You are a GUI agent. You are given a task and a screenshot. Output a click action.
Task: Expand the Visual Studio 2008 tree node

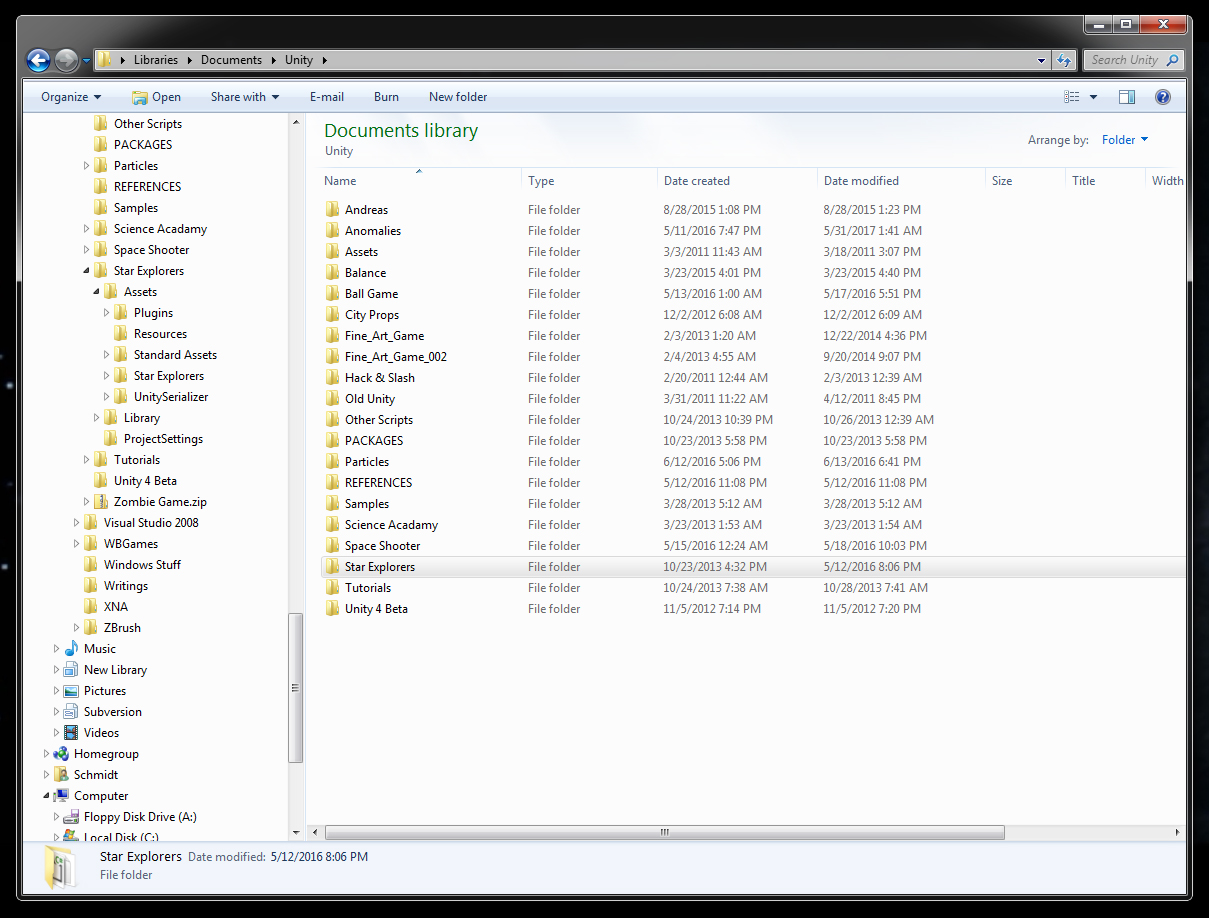tap(77, 523)
